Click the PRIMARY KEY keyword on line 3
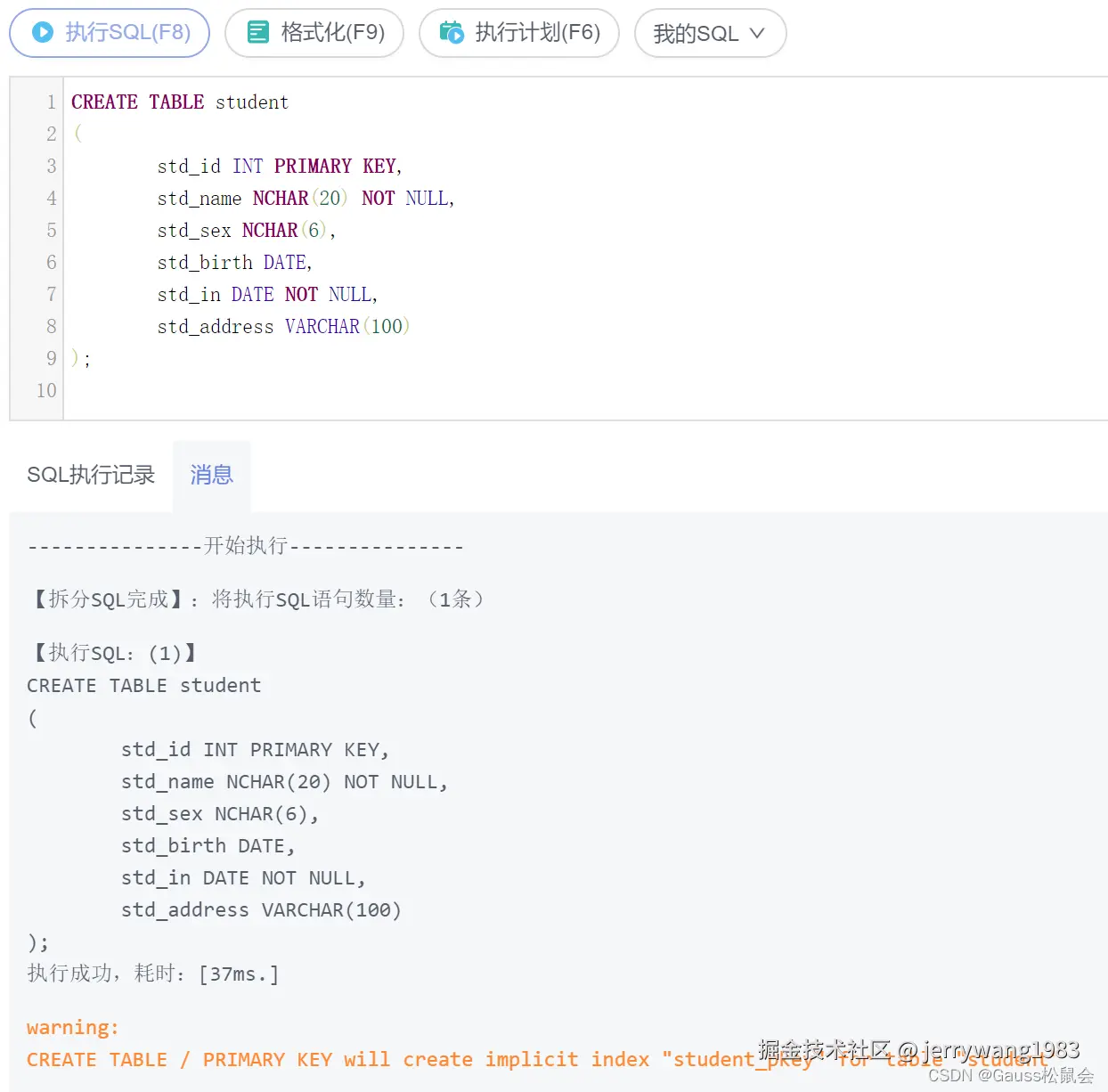 point(337,166)
